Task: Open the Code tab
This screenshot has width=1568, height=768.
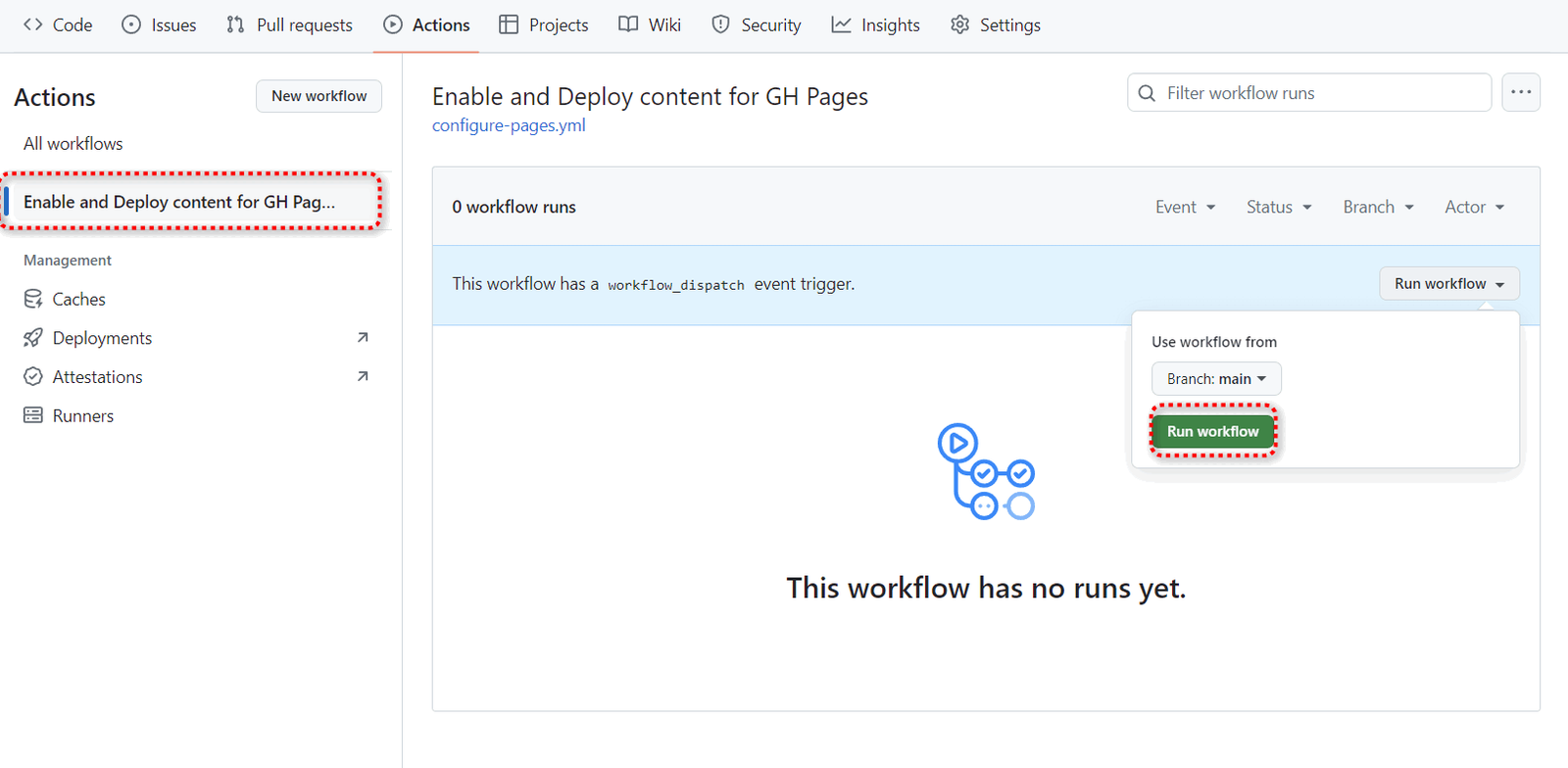Action: (58, 24)
